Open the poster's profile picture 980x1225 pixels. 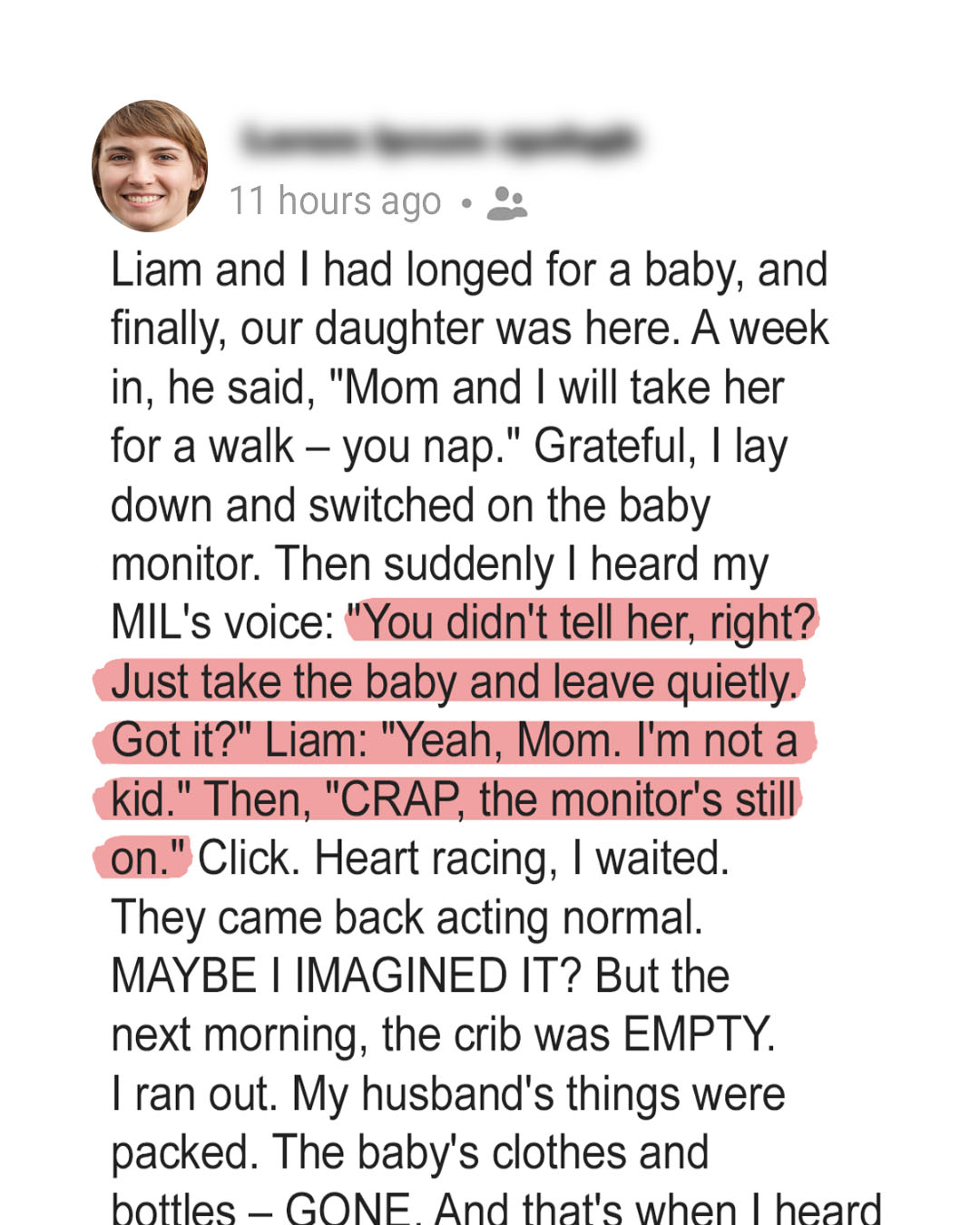[x=150, y=166]
